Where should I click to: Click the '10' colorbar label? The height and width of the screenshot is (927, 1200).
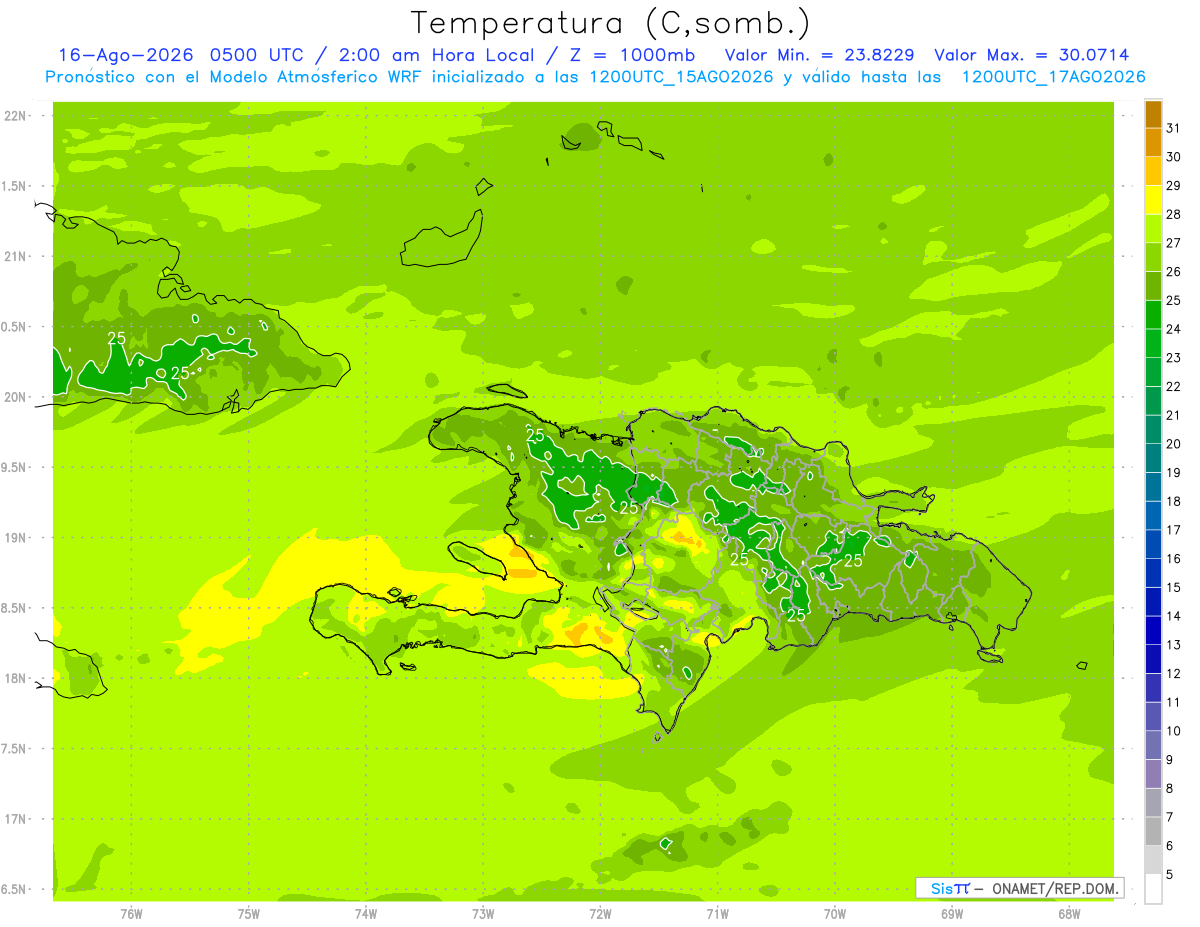[x=1173, y=731]
